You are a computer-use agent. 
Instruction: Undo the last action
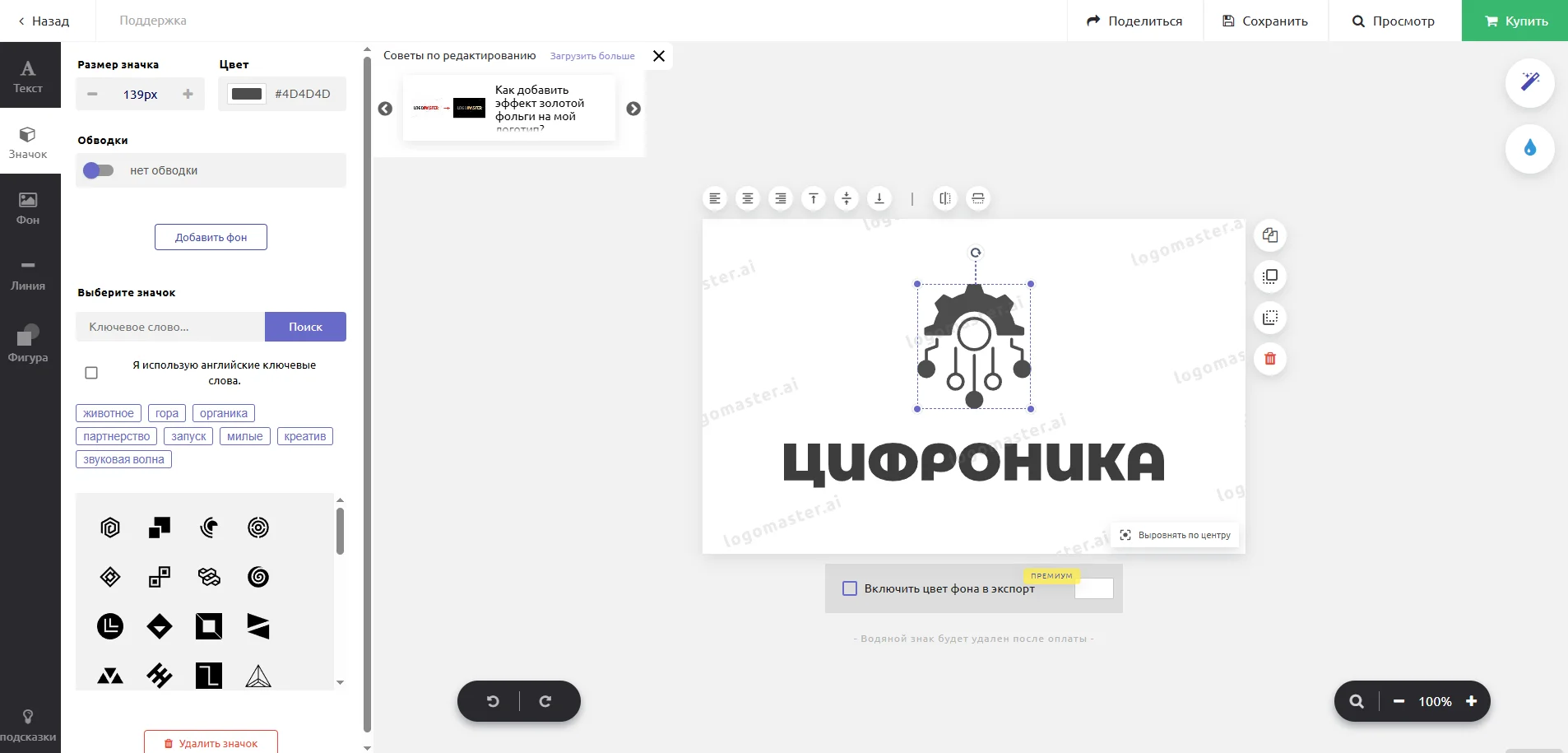[x=493, y=701]
